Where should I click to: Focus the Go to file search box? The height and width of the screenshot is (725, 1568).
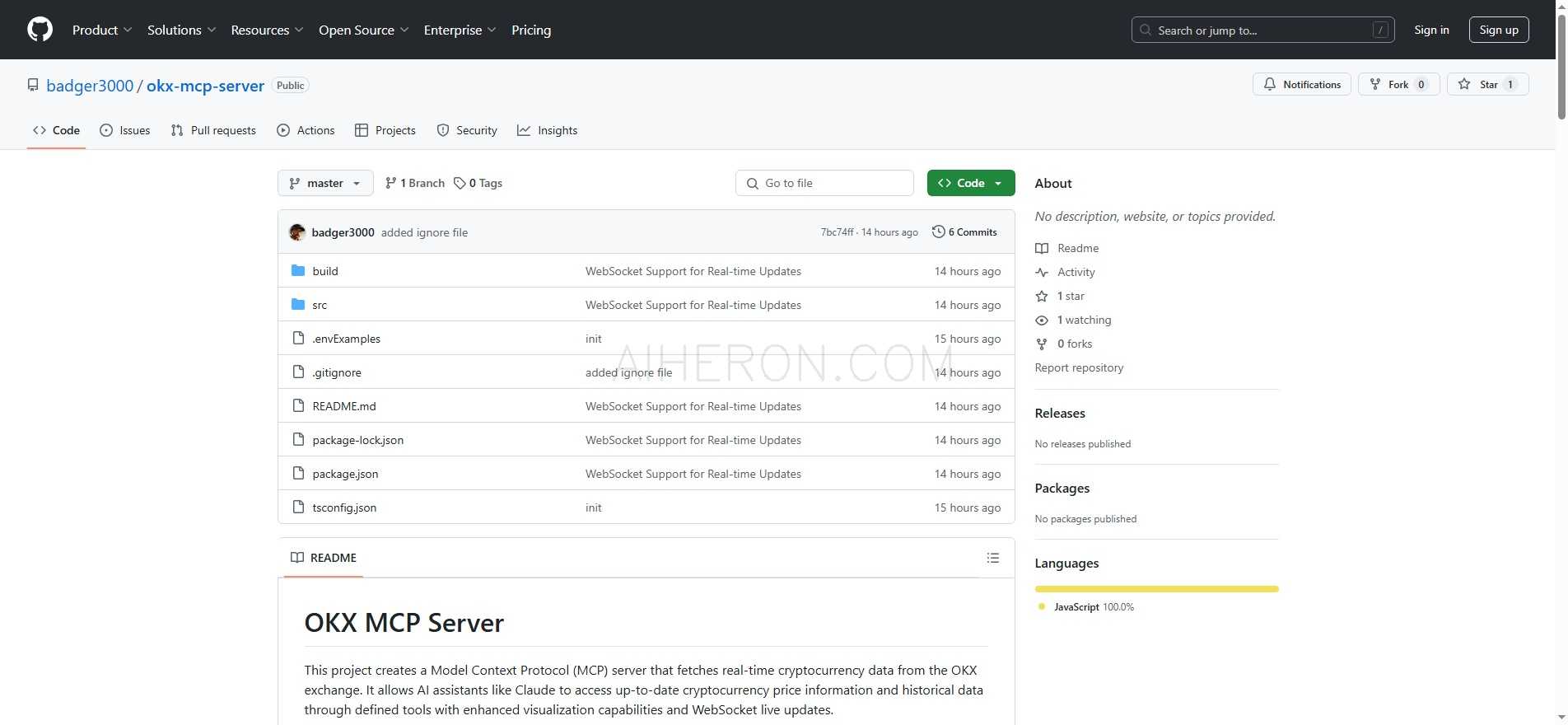824,183
